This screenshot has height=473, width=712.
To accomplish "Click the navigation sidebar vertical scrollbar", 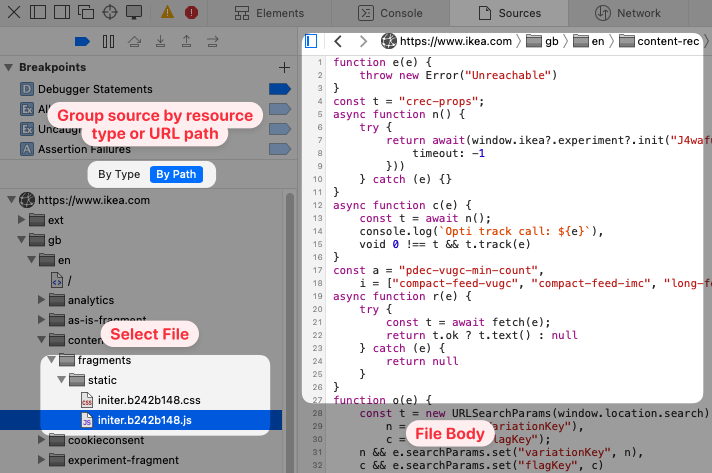I will click(290, 331).
